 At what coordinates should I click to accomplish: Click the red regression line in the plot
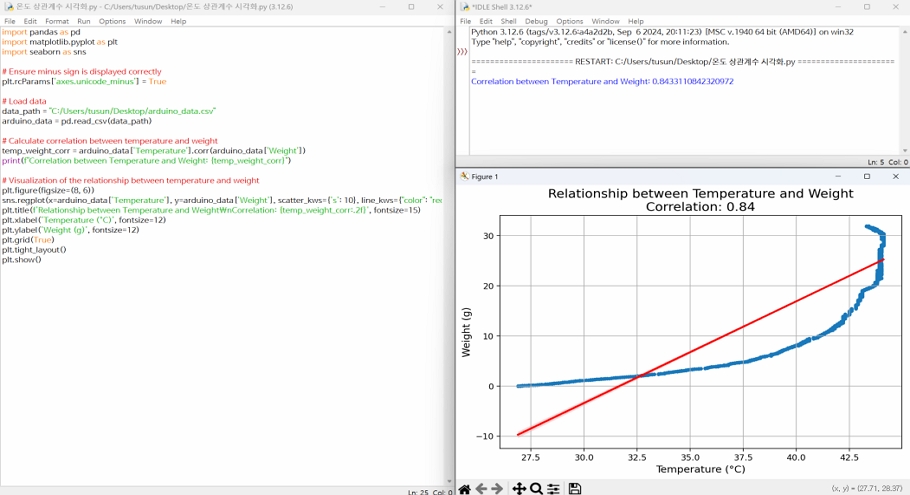pyautogui.click(x=700, y=347)
